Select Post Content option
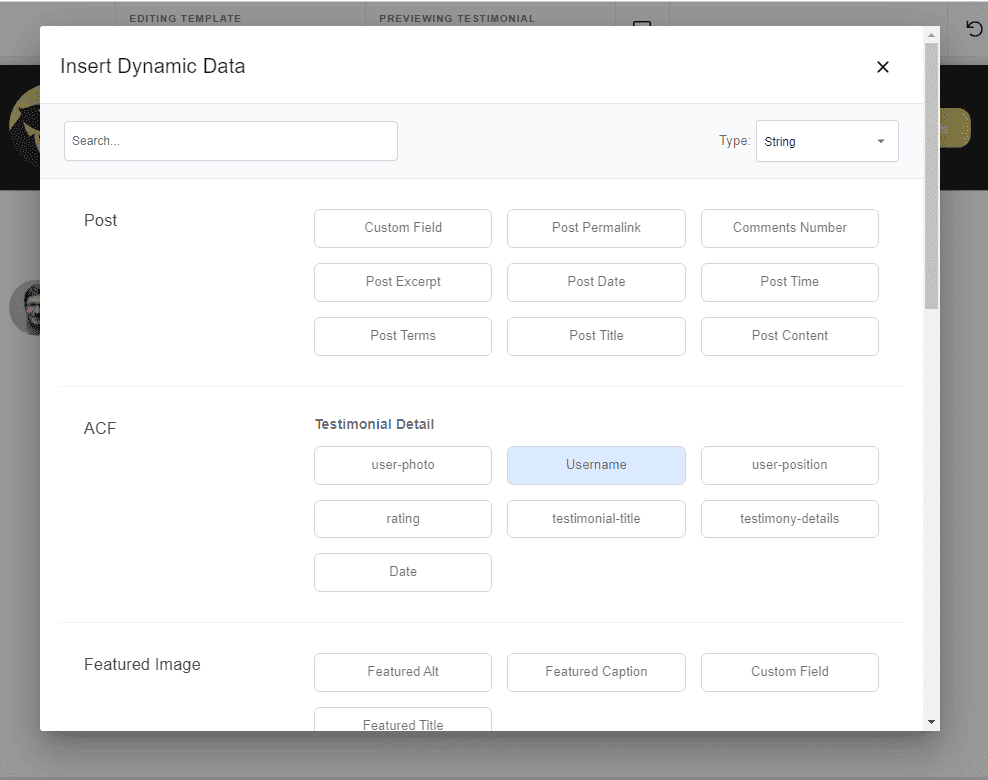The width and height of the screenshot is (988, 780). click(790, 336)
